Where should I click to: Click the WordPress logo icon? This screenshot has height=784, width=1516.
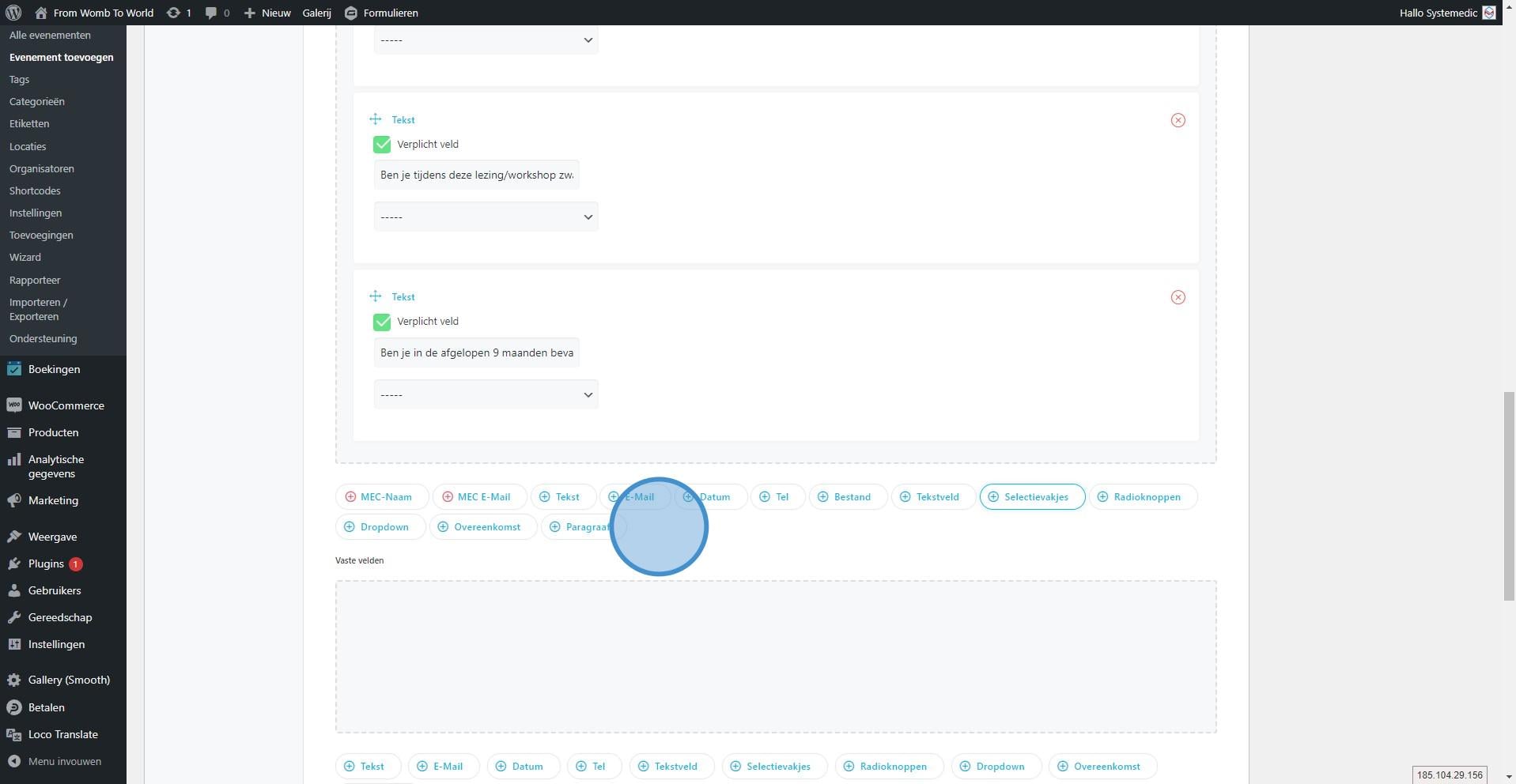click(x=13, y=13)
